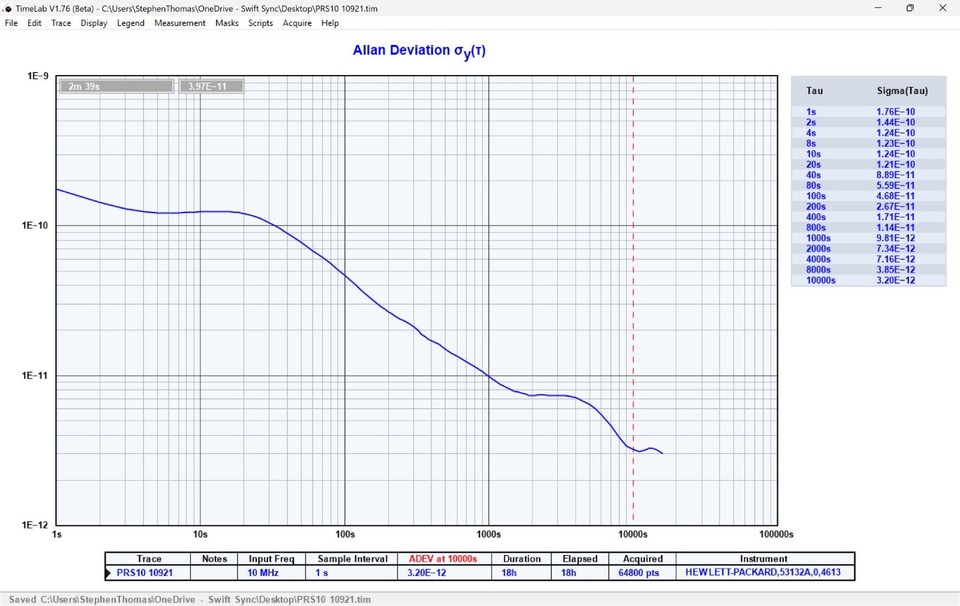This screenshot has width=960, height=606.
Task: Open the Acquire menu
Action: coord(296,22)
